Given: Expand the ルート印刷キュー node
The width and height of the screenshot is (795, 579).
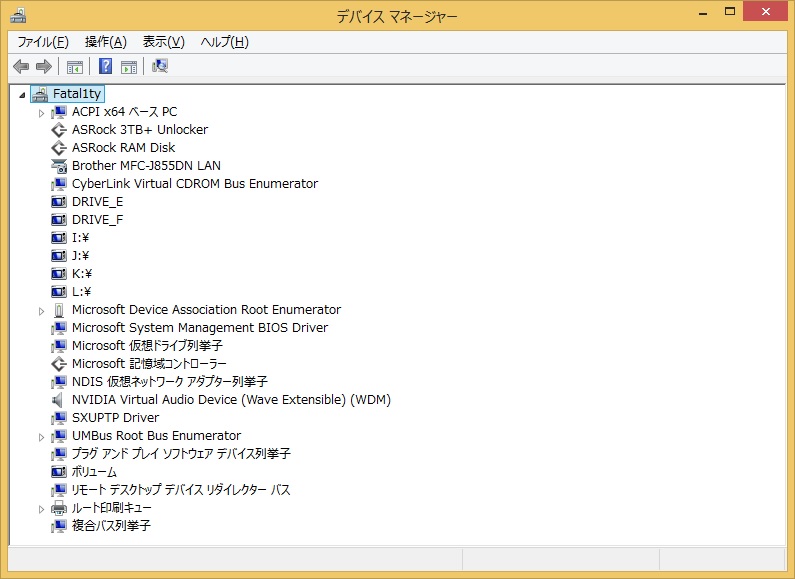Looking at the screenshot, I should [x=42, y=509].
